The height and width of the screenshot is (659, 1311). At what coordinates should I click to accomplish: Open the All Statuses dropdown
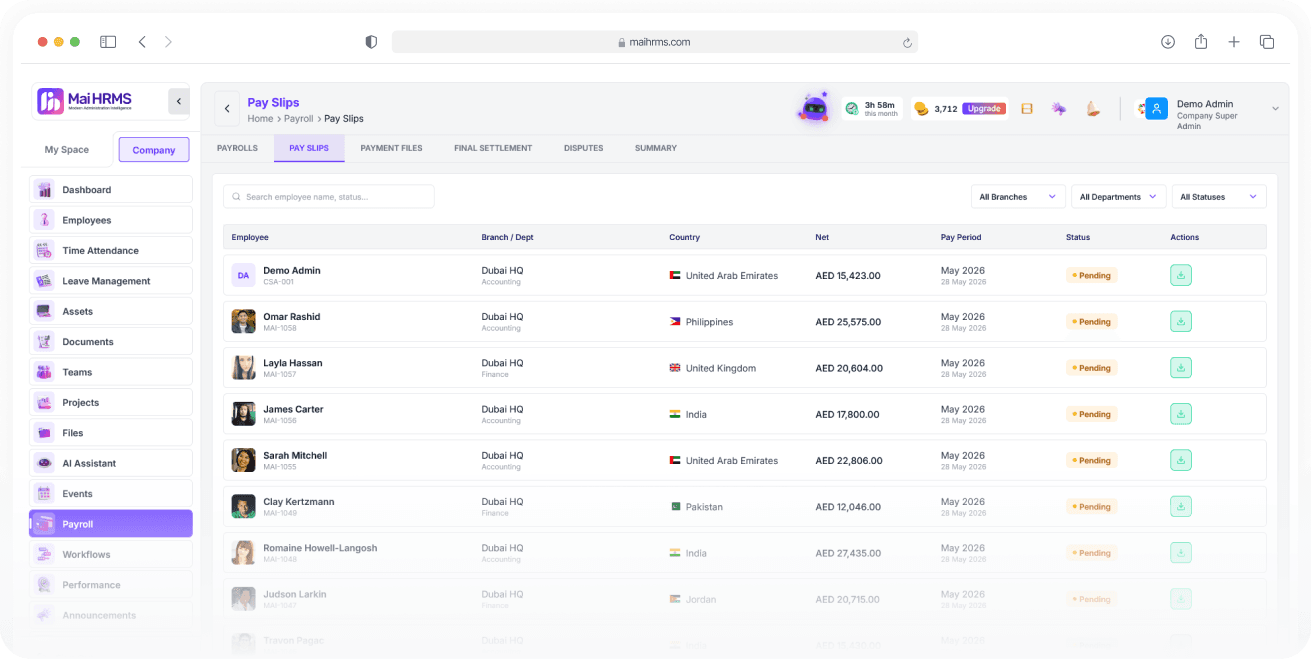point(1219,197)
